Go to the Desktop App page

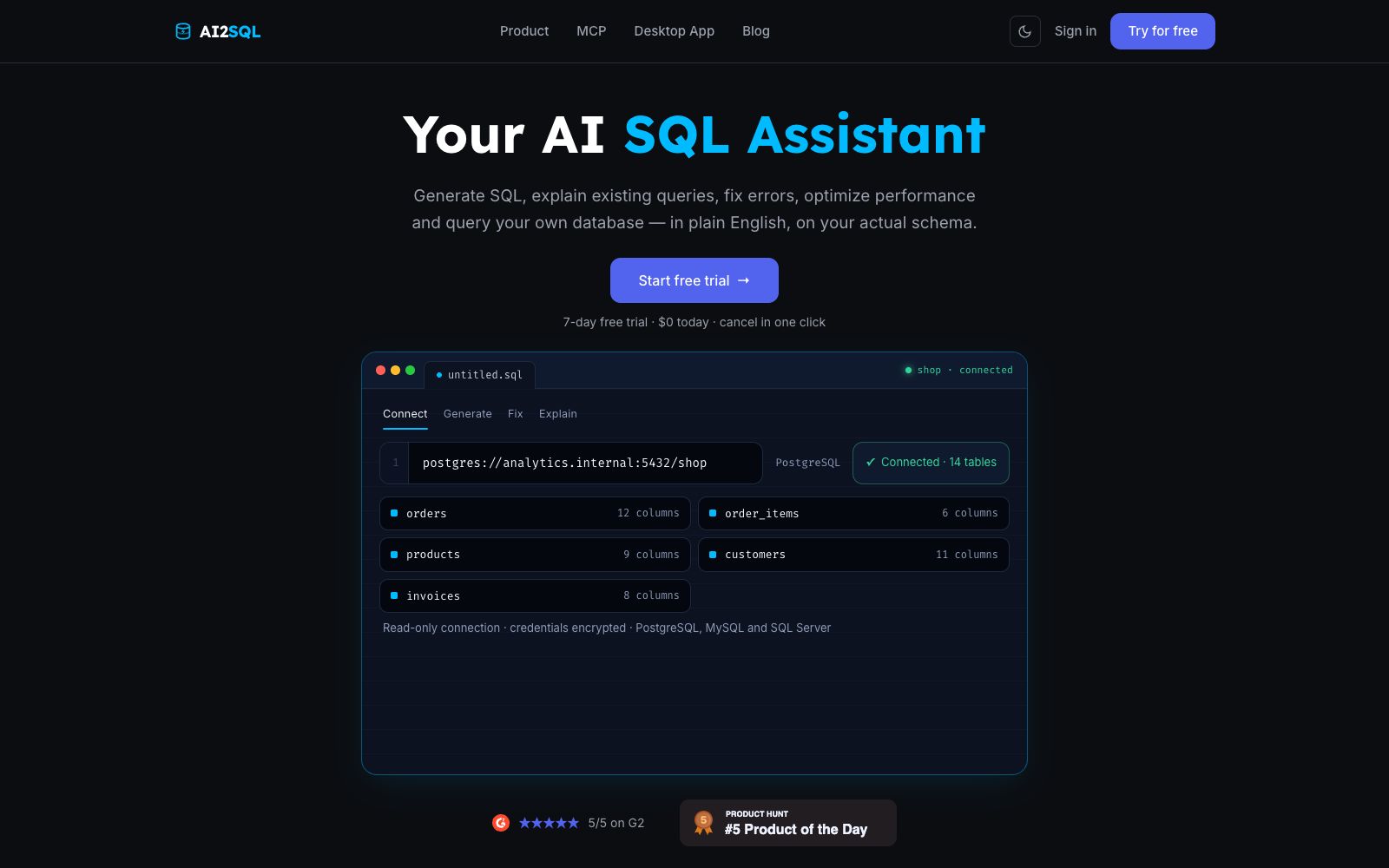(675, 31)
